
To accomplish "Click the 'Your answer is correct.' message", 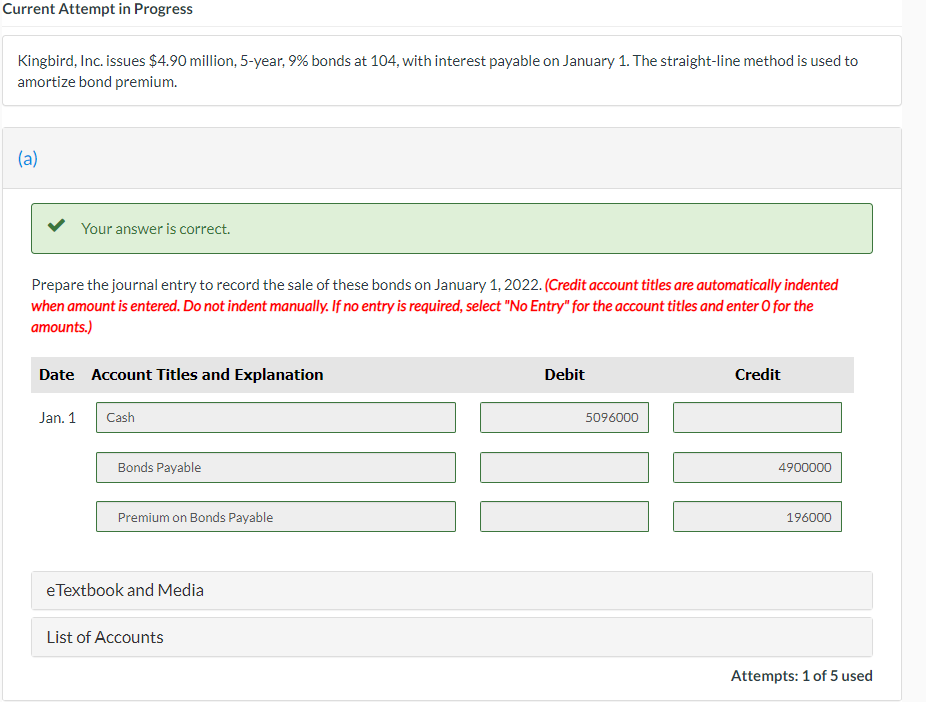I will (x=155, y=229).
